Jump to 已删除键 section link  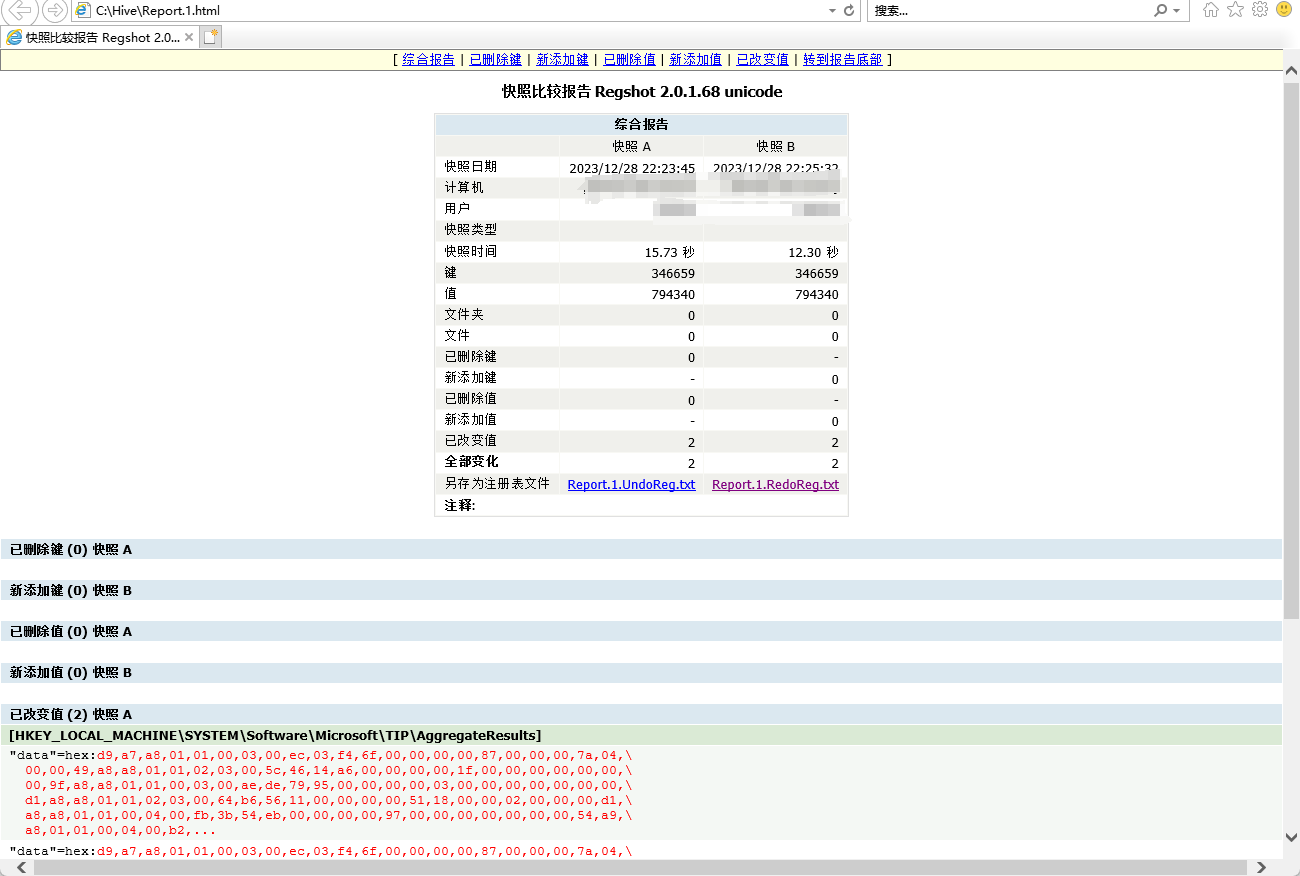[495, 60]
